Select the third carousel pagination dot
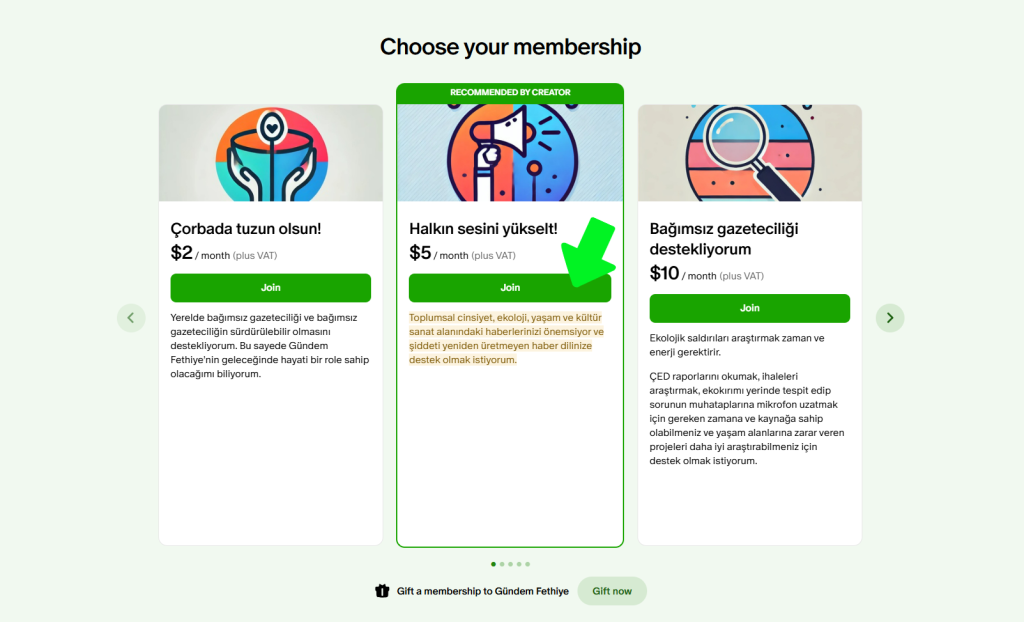The height and width of the screenshot is (622, 1024). tap(510, 564)
